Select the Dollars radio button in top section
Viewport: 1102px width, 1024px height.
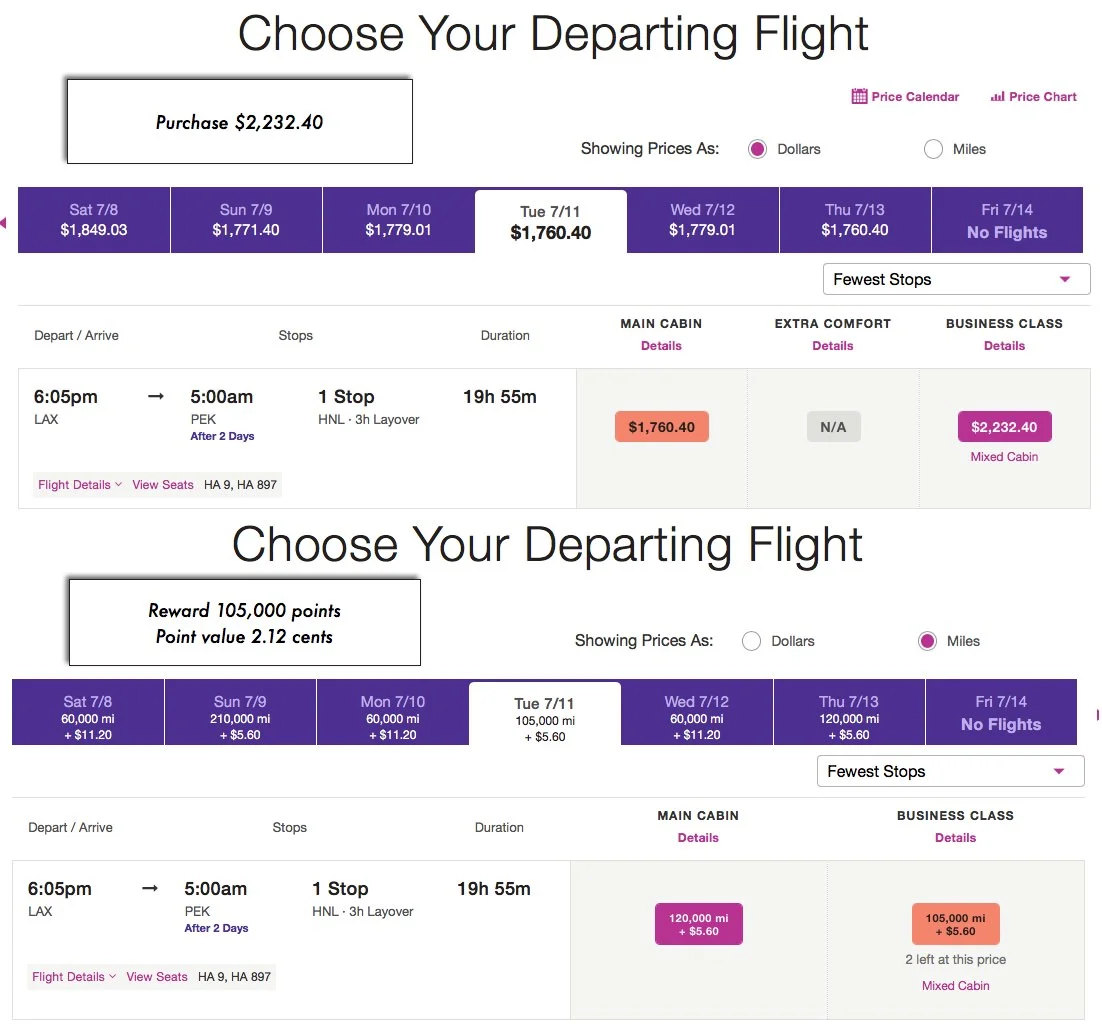pyautogui.click(x=758, y=149)
